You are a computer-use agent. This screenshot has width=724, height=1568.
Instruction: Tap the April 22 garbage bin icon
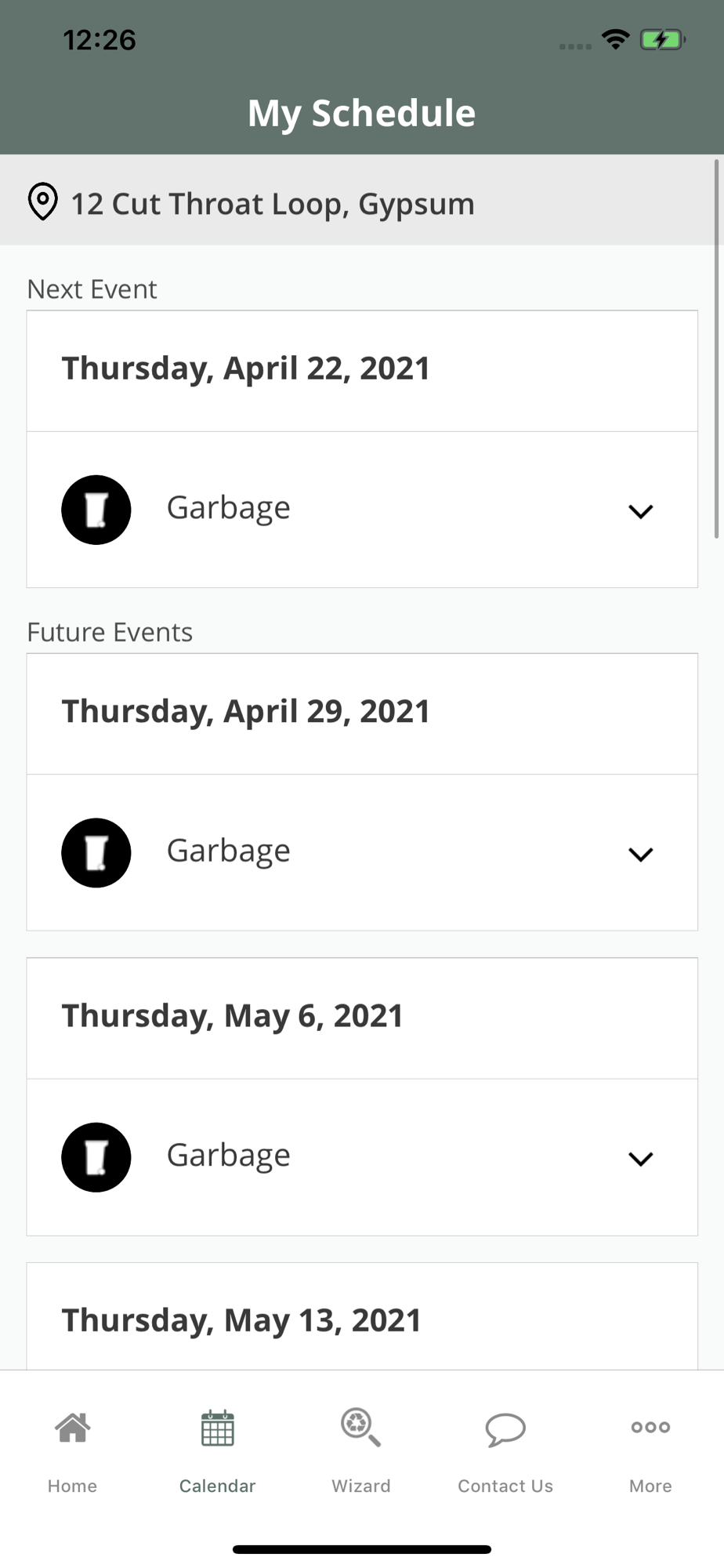pyautogui.click(x=96, y=510)
